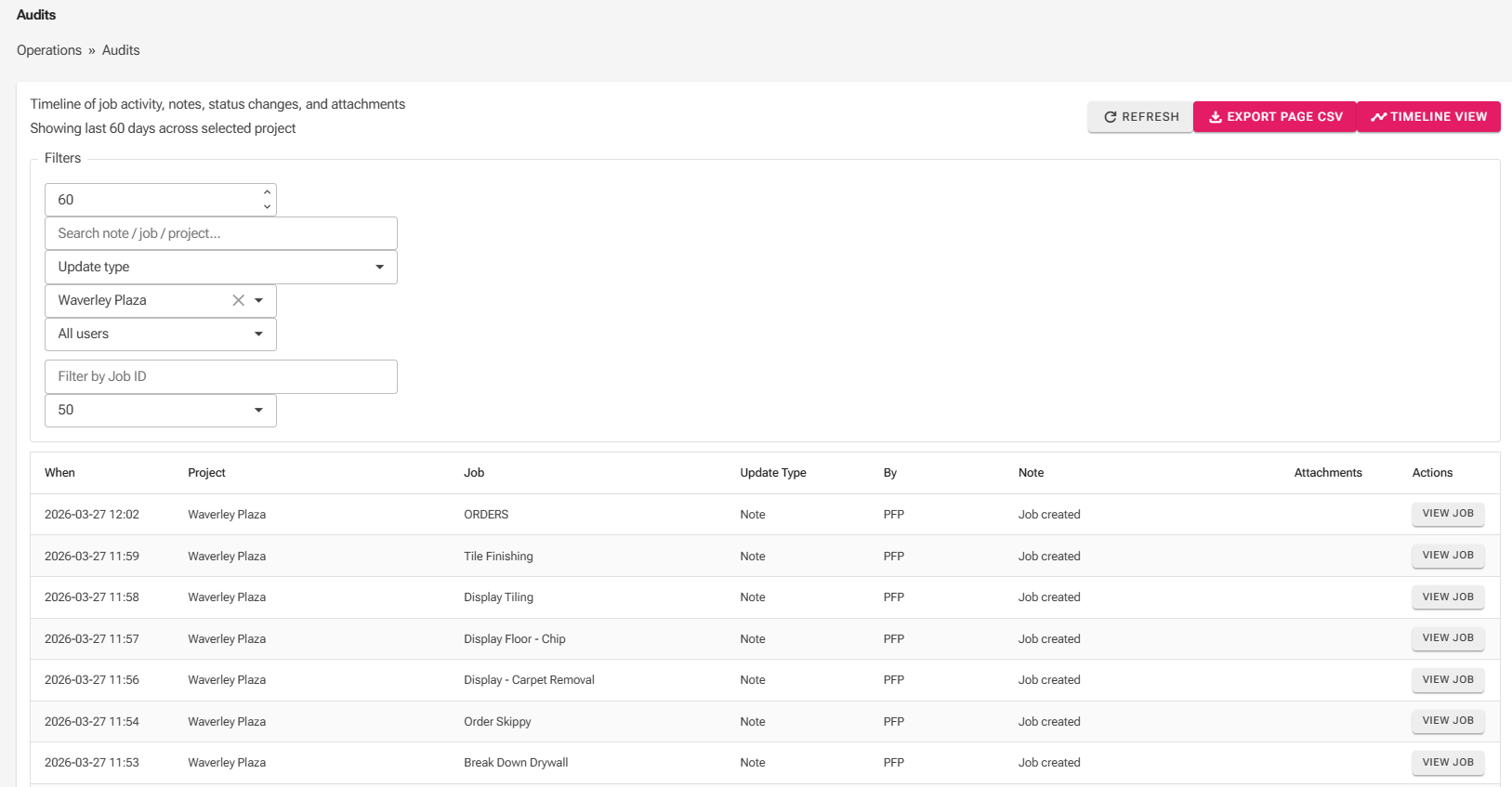Decrease the days value with down stepper
Viewport: 1512px width, 787px height.
tap(267, 206)
